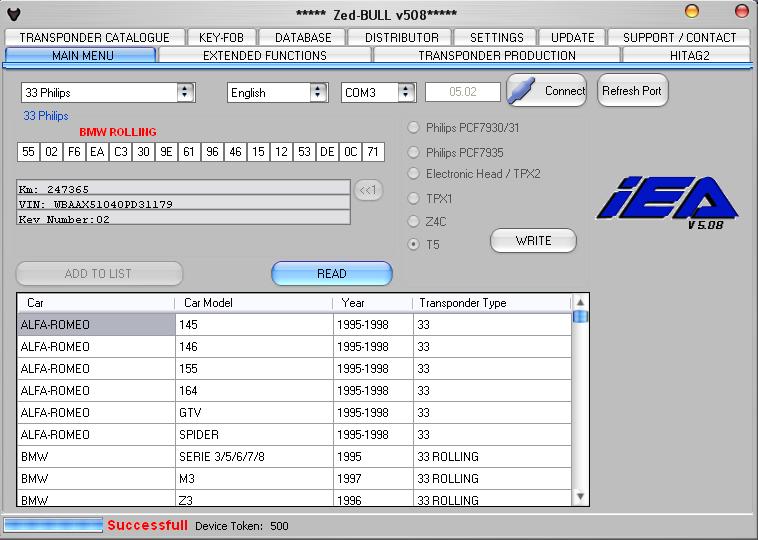Click the VIN WBAAX51040PD31179 field
758x540 pixels.
pos(183,203)
